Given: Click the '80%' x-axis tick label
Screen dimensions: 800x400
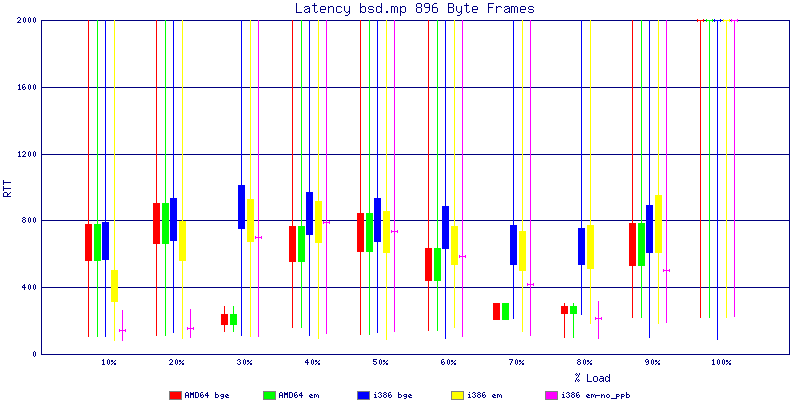Looking at the screenshot, I should [585, 362].
